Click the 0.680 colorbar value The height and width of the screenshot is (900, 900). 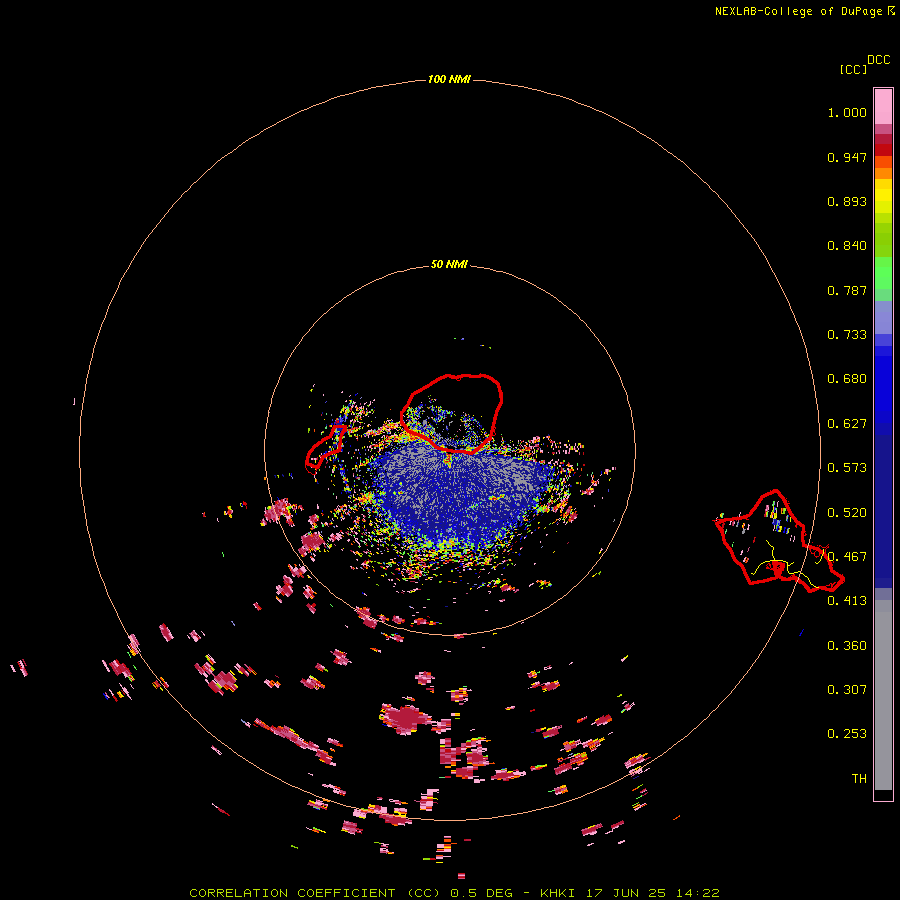click(x=847, y=379)
